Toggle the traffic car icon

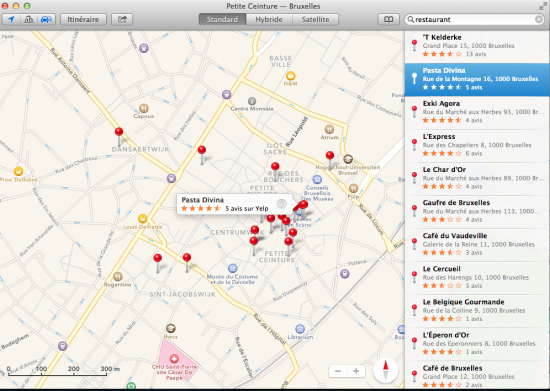pyautogui.click(x=46, y=19)
